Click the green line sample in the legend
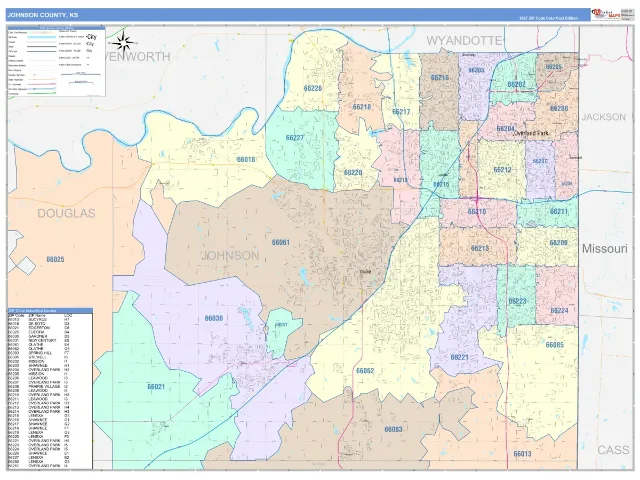The height and width of the screenshot is (480, 640). 42,93
